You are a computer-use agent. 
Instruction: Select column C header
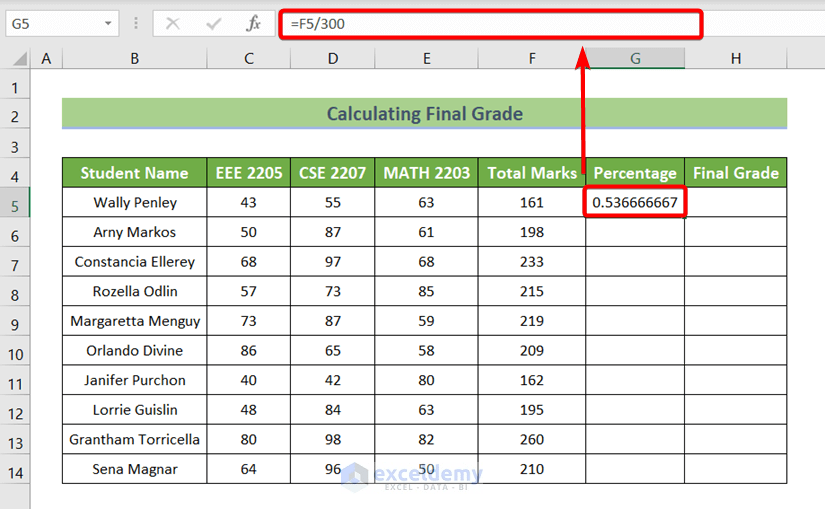(x=249, y=58)
